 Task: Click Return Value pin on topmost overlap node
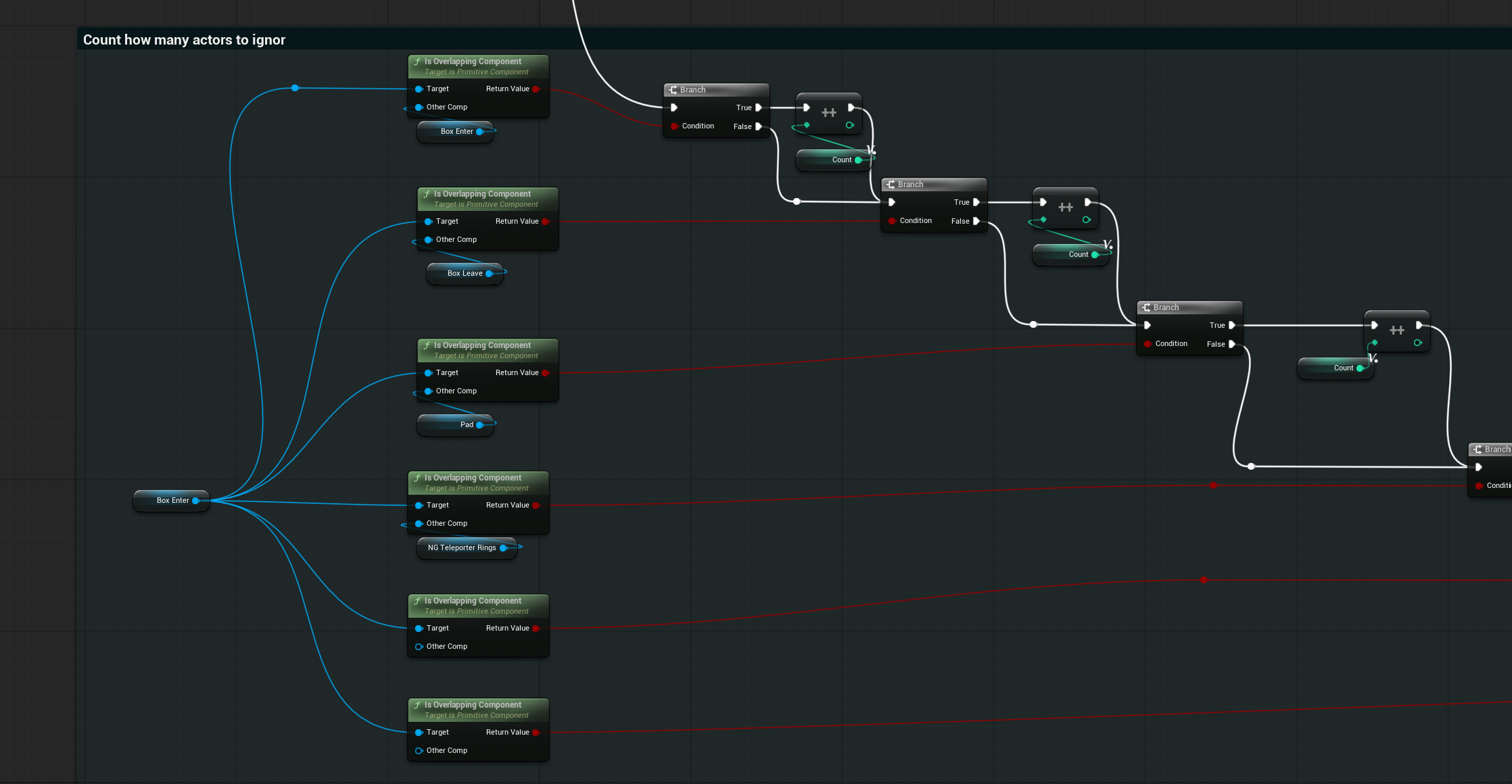pyautogui.click(x=536, y=89)
